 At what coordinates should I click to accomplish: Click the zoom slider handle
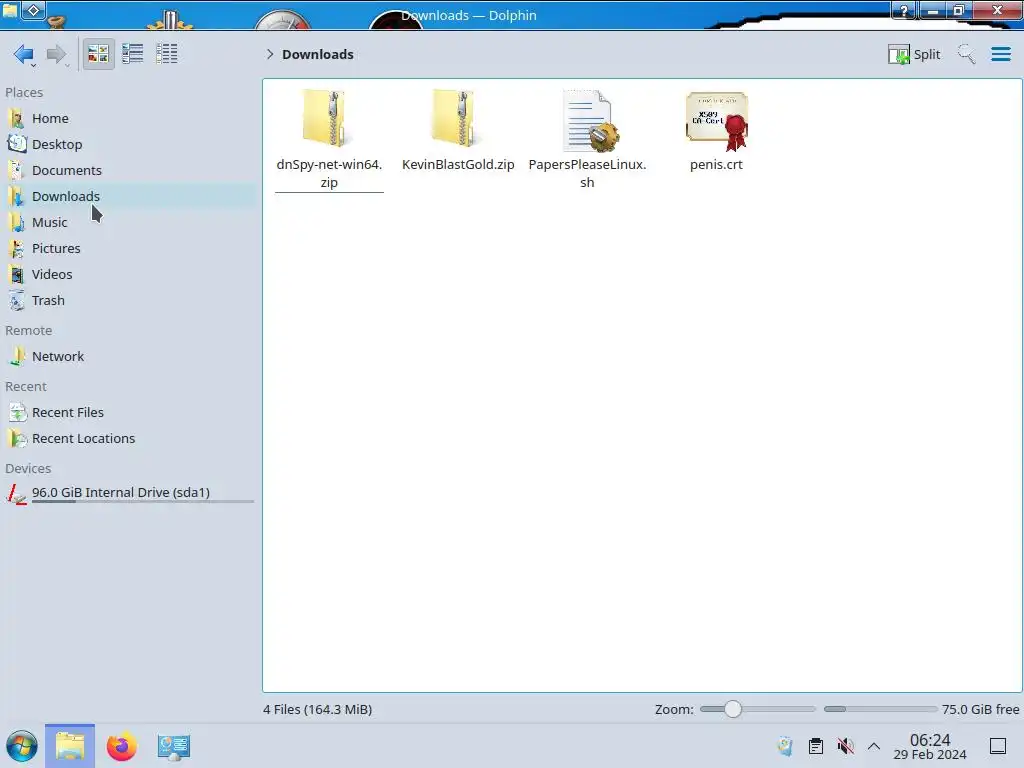[x=733, y=709]
